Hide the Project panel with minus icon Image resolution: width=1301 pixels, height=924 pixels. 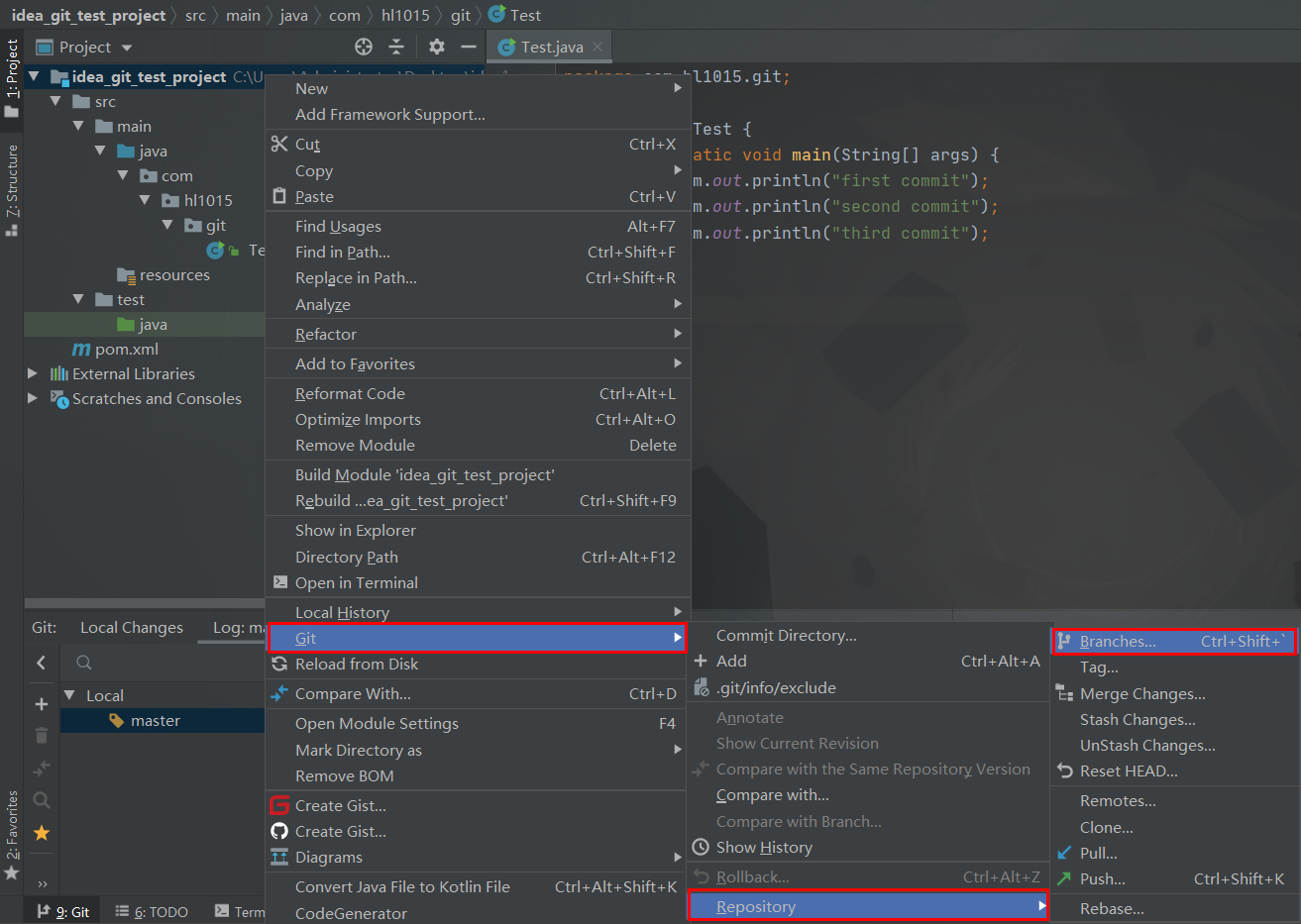[469, 47]
